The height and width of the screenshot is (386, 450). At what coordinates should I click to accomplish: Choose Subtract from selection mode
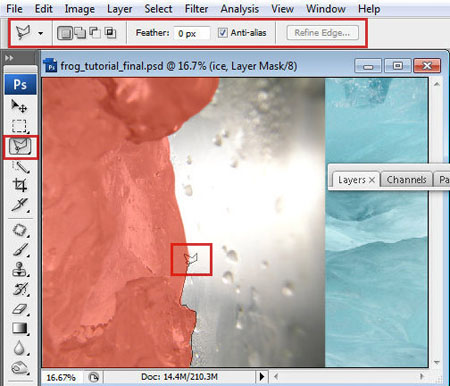pos(95,33)
